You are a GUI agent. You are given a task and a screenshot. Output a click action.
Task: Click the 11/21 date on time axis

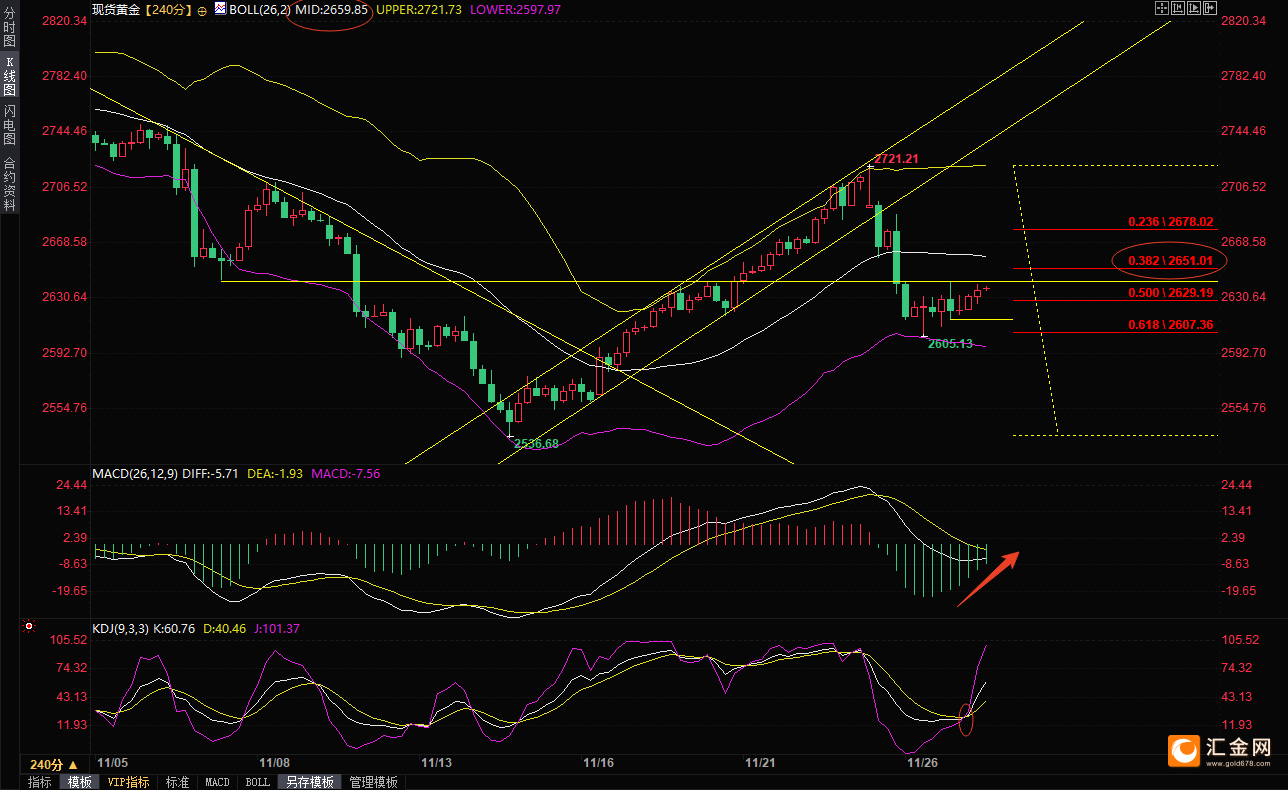click(x=760, y=762)
